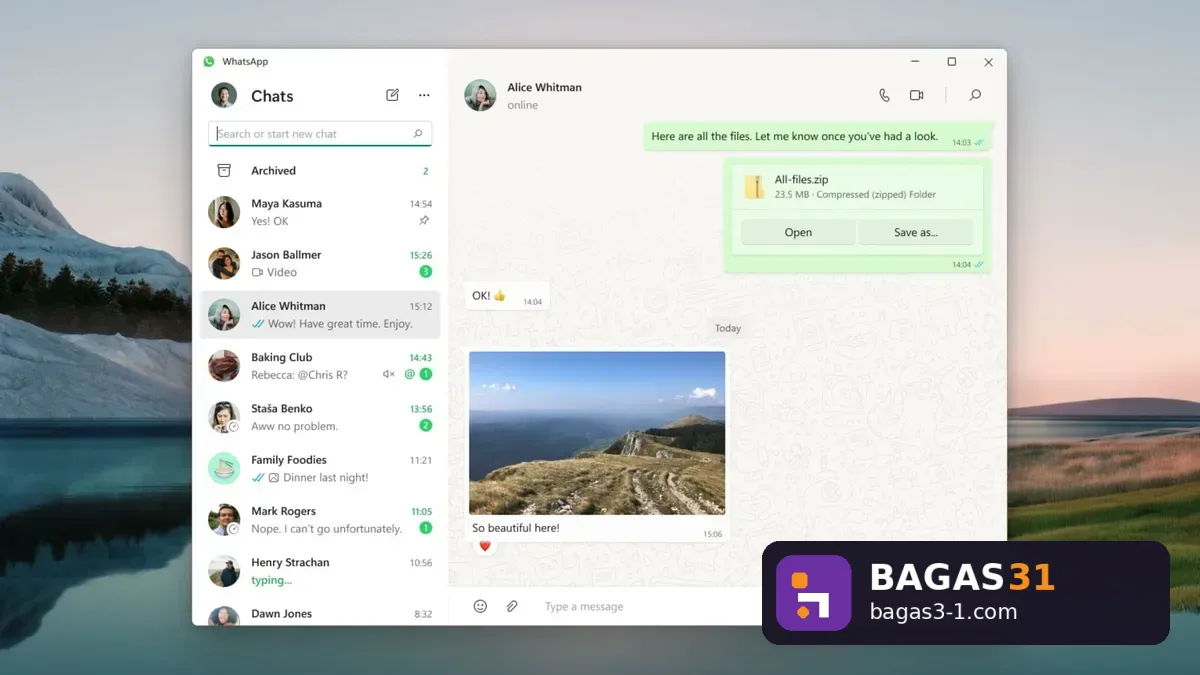Click the unread badge on Mark Rogers chat
The image size is (1200, 675).
pyautogui.click(x=426, y=528)
